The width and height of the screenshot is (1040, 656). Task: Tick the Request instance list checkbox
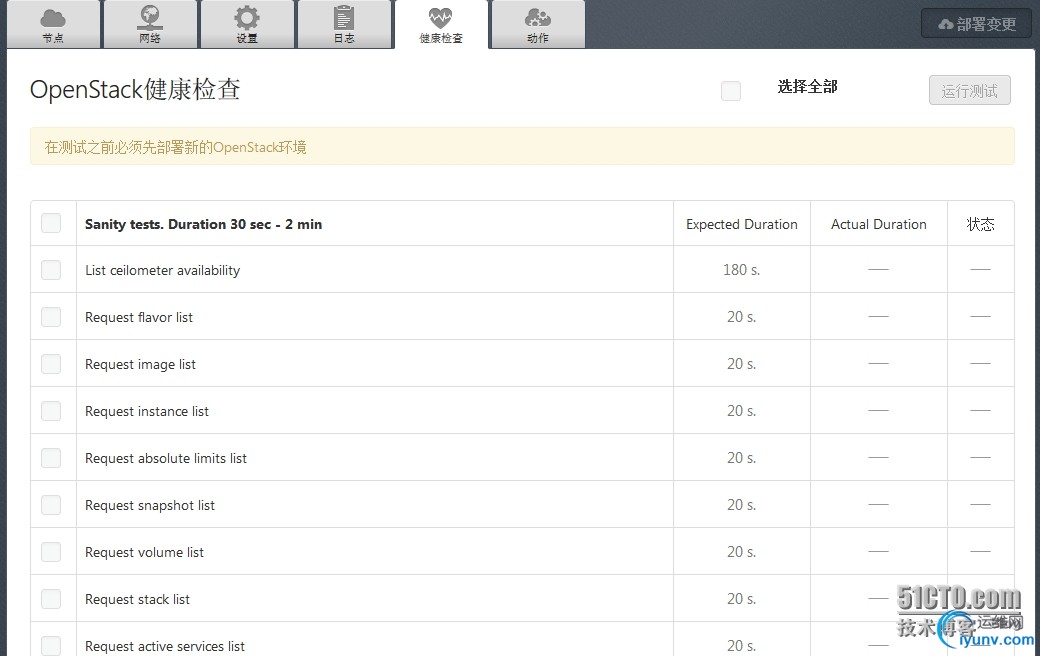click(51, 411)
